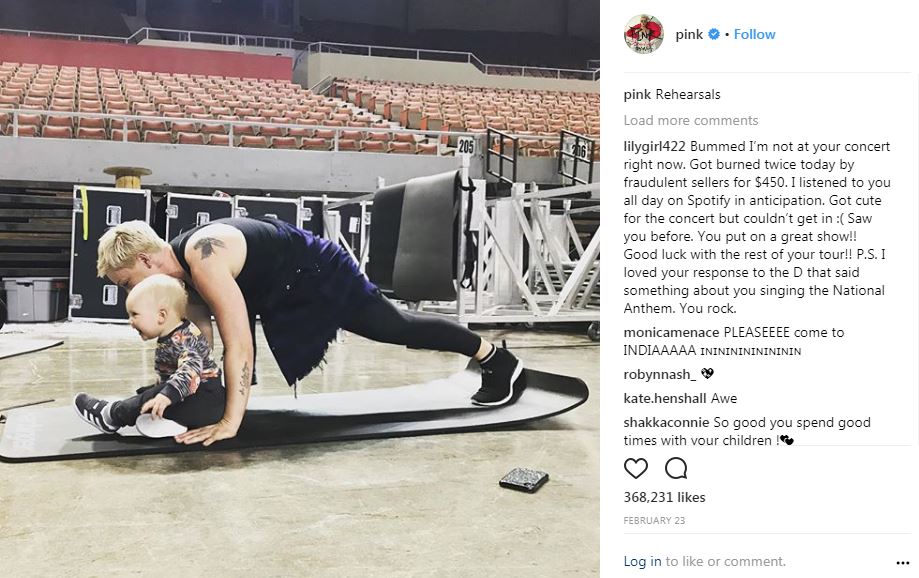Click the Log in link

pos(642,561)
